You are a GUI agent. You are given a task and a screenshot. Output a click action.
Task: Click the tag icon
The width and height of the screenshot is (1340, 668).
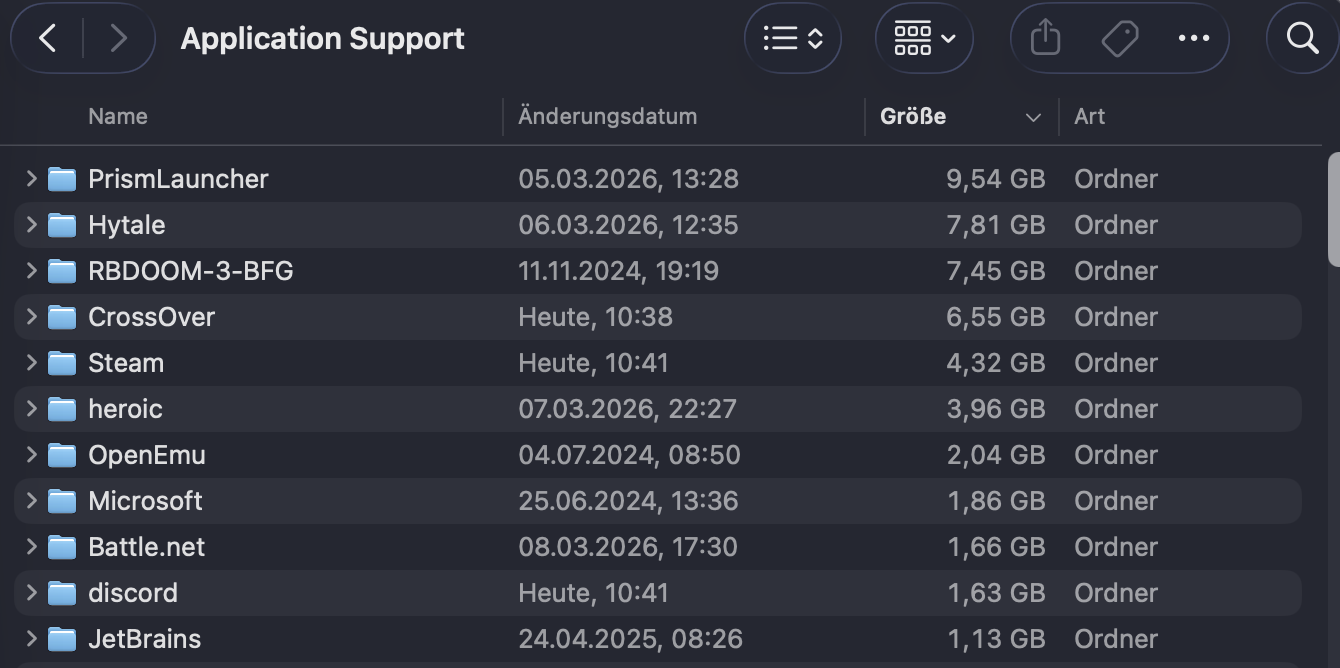(1119, 39)
